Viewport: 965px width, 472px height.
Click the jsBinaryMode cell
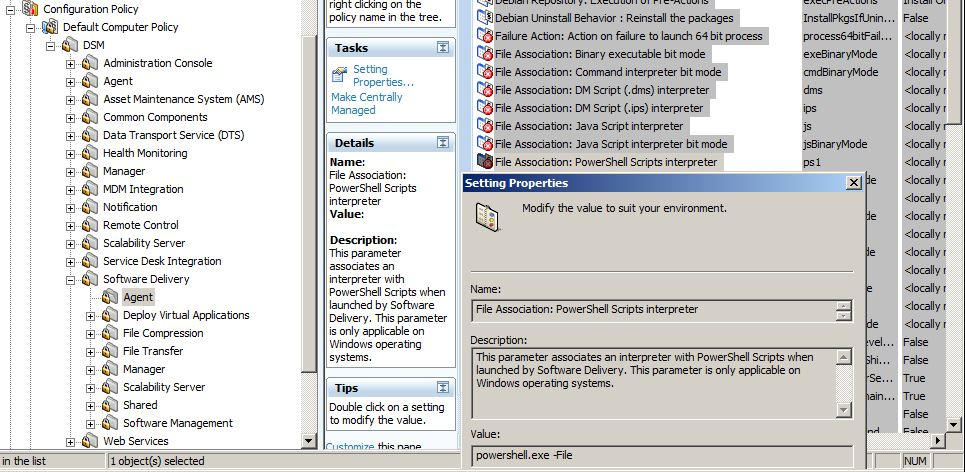pos(835,144)
